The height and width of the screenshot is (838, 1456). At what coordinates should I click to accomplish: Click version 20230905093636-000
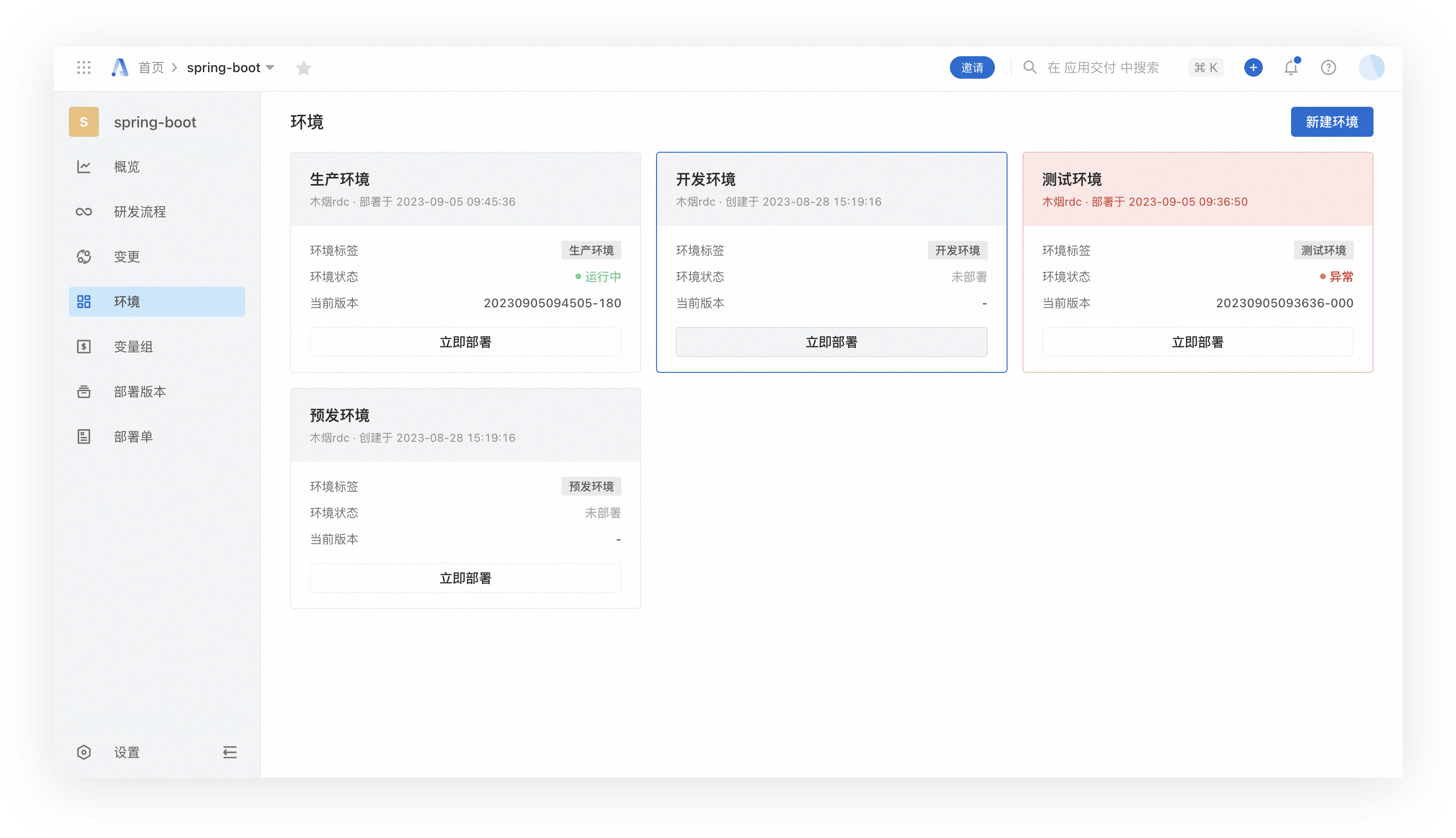[1284, 303]
